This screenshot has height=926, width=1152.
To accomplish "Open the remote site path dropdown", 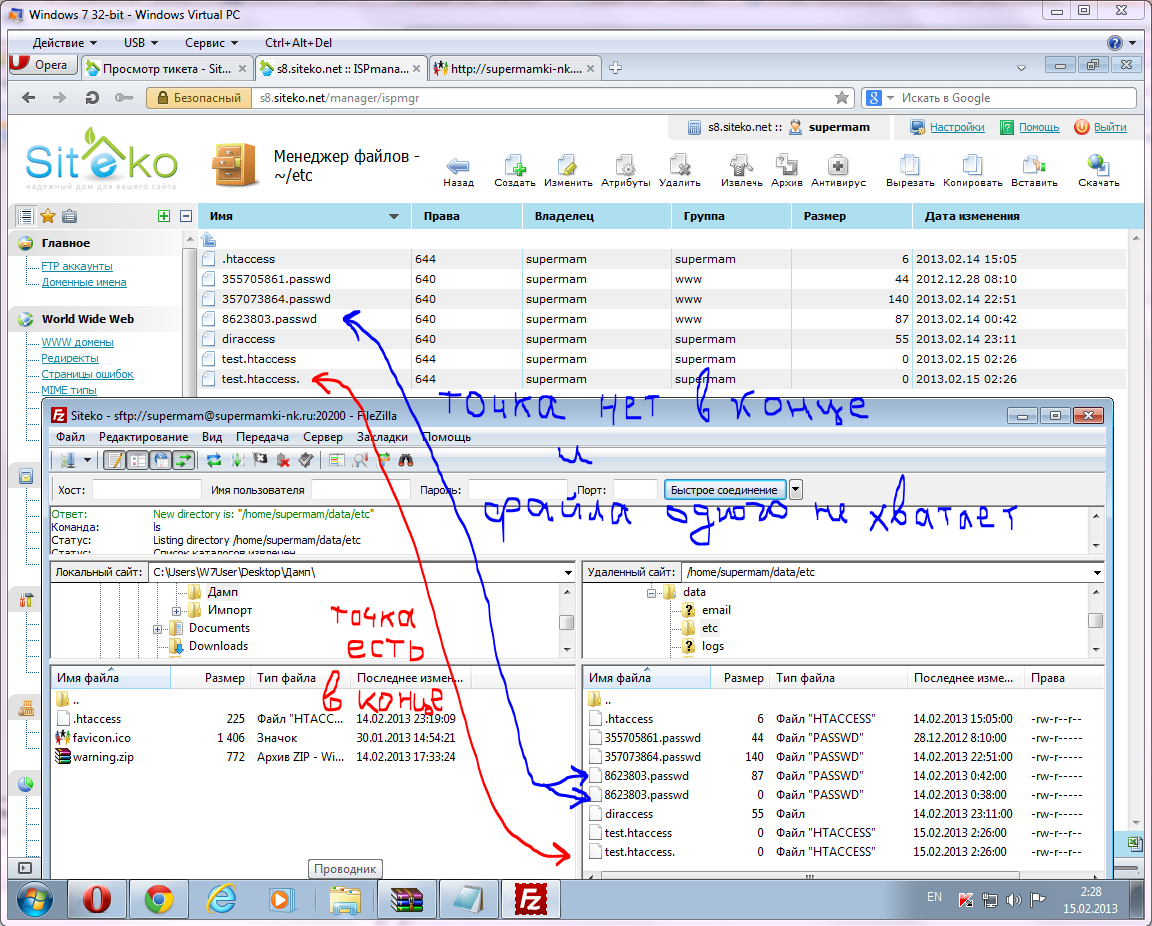I will pyautogui.click(x=1097, y=573).
